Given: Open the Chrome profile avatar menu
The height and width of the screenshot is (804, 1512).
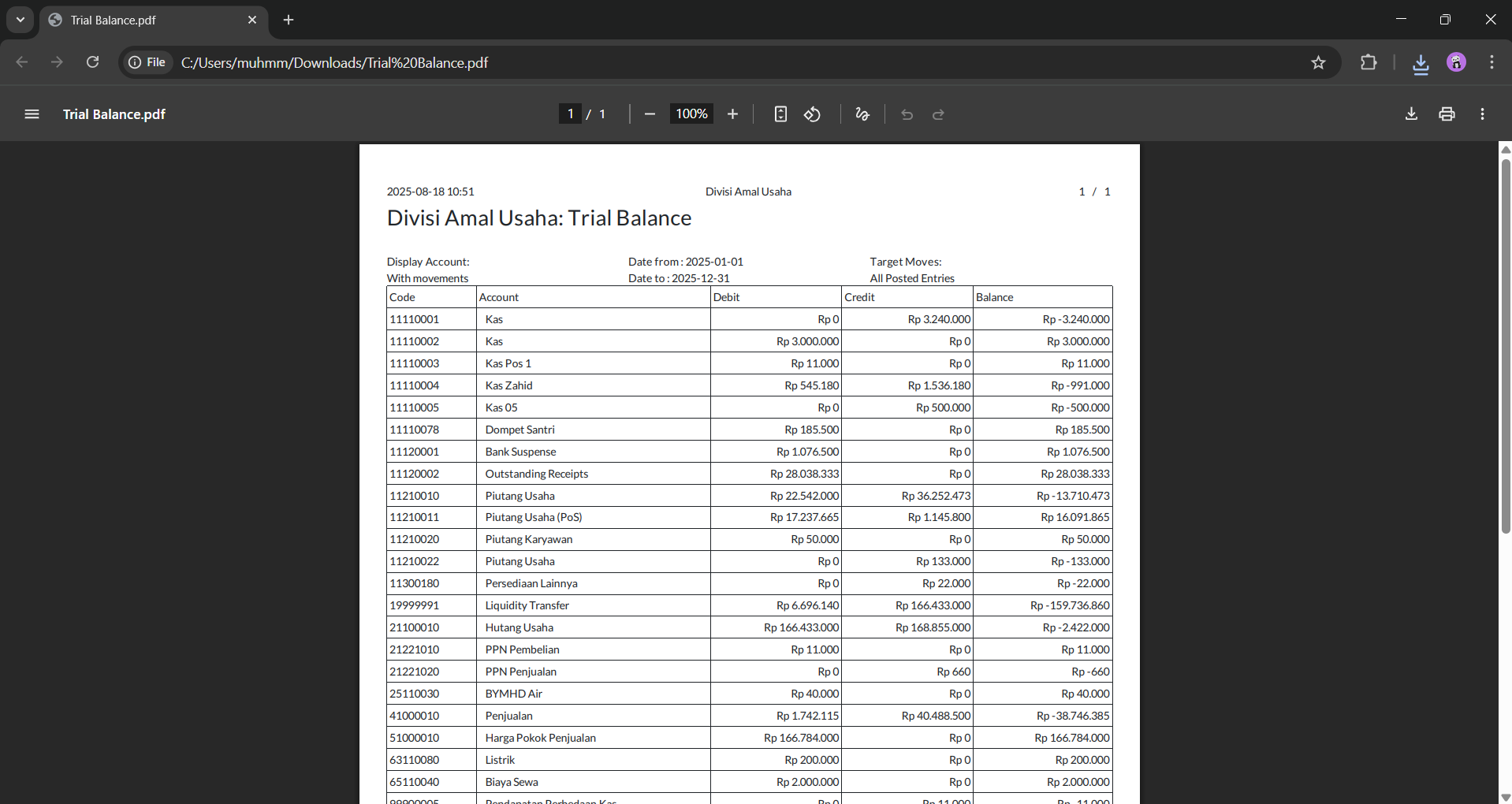Looking at the screenshot, I should pos(1456,63).
